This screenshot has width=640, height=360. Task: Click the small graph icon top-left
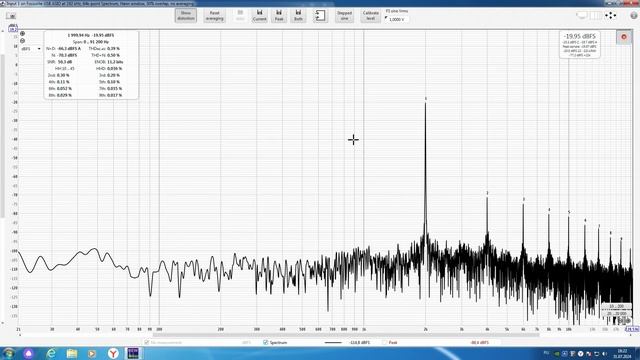[x=11, y=16]
